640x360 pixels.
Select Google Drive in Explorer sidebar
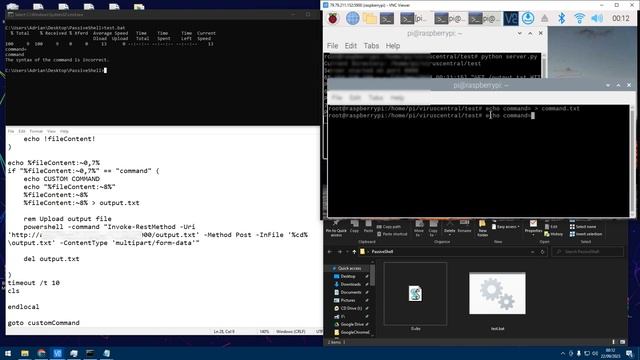pos(352,324)
